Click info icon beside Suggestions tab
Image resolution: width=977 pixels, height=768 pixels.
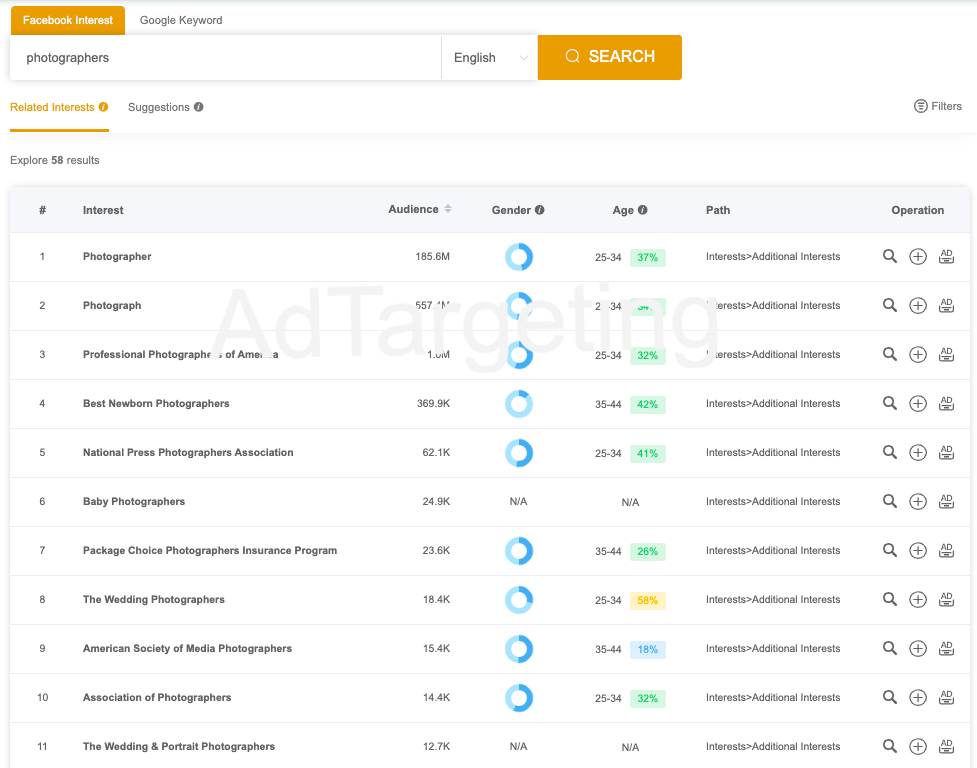coord(199,107)
